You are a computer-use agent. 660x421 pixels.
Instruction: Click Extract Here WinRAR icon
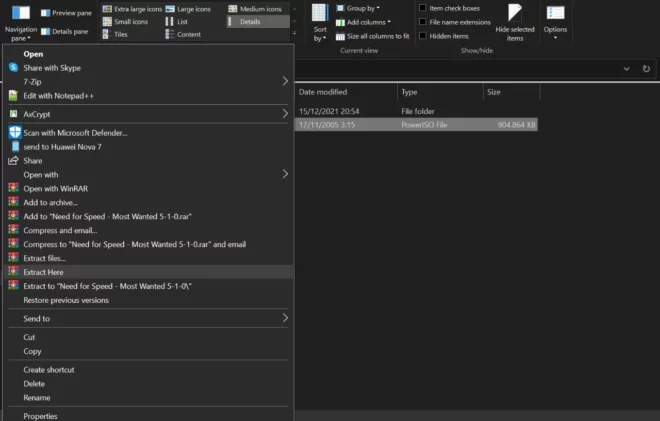point(13,271)
